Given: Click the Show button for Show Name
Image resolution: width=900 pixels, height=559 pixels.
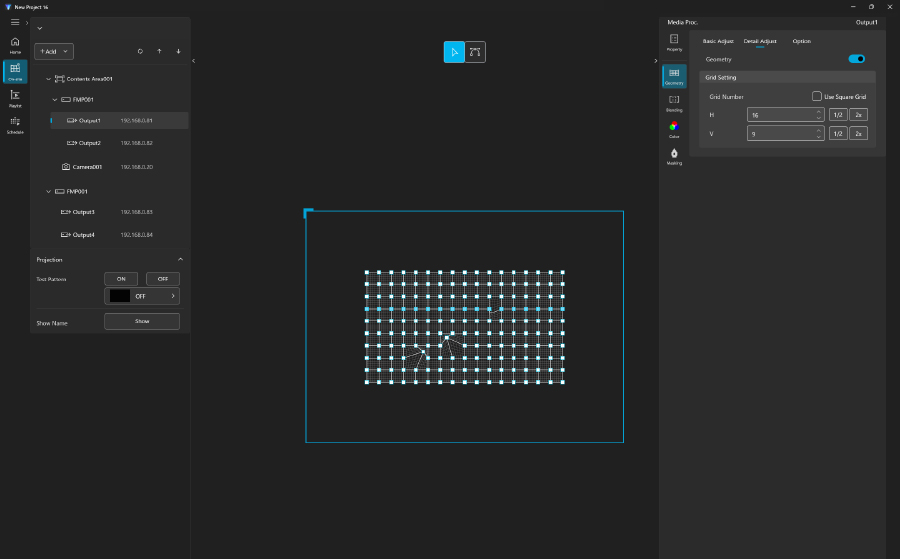Looking at the screenshot, I should pyautogui.click(x=142, y=321).
